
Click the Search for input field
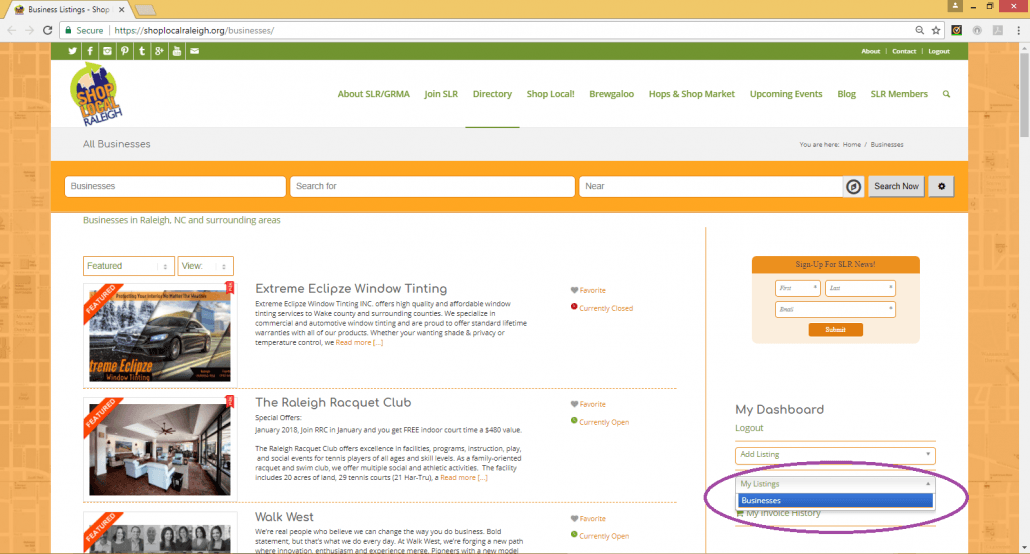(x=432, y=186)
